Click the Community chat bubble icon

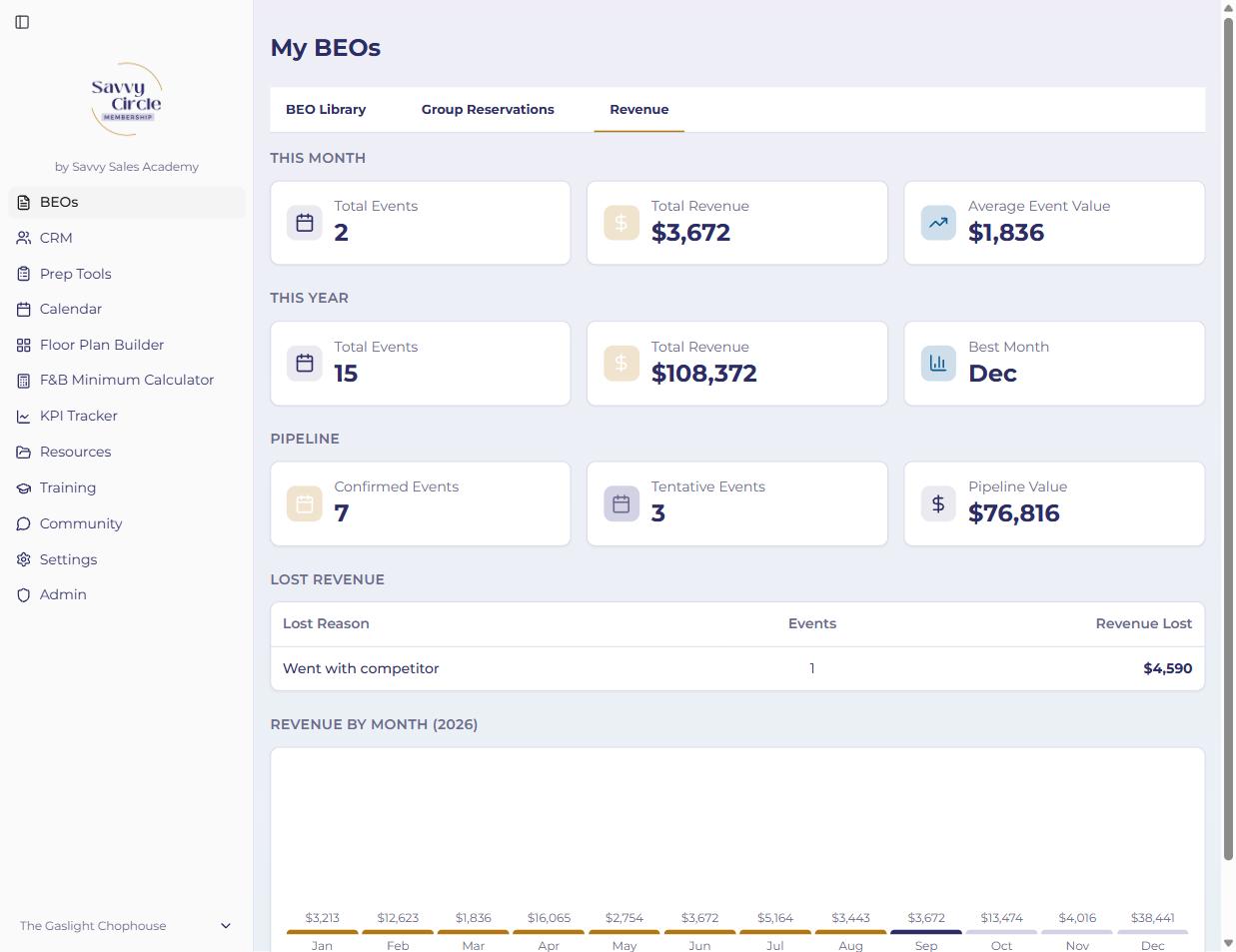[24, 523]
